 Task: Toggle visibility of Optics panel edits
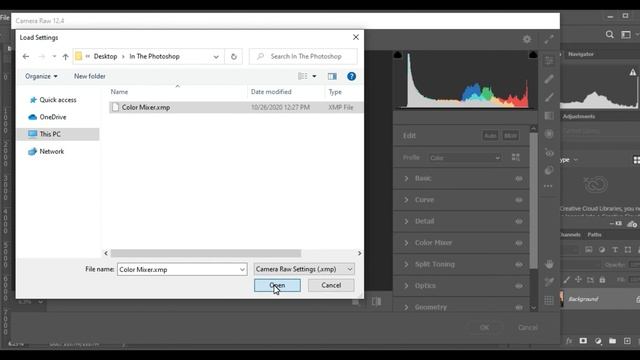pos(519,286)
